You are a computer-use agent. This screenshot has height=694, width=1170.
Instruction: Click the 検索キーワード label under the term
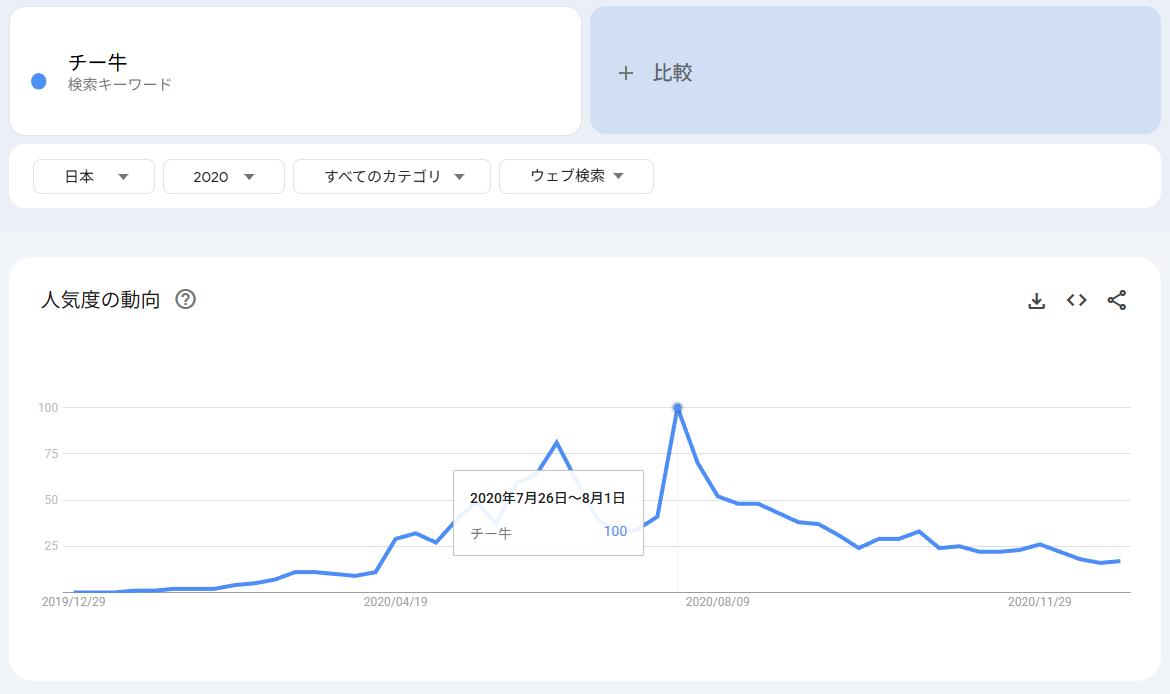(120, 85)
